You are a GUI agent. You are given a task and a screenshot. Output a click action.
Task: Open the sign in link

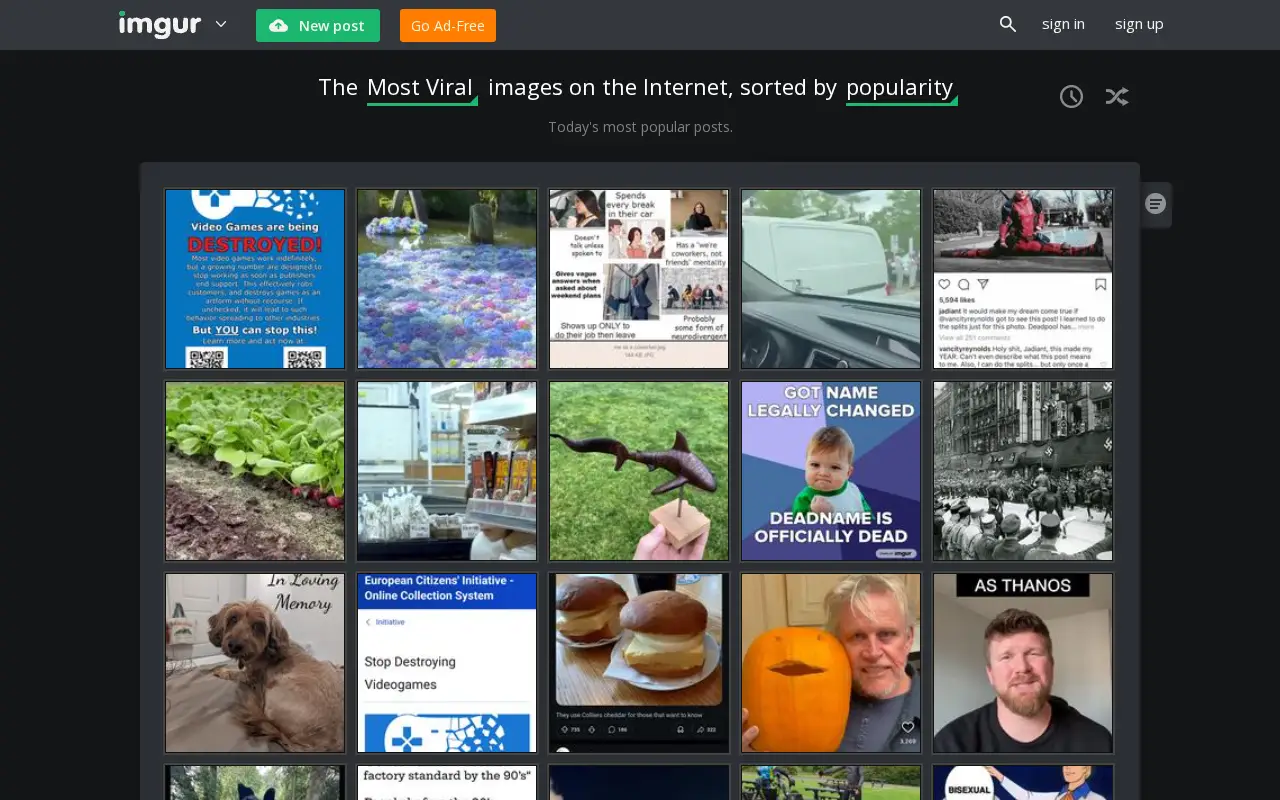1063,24
